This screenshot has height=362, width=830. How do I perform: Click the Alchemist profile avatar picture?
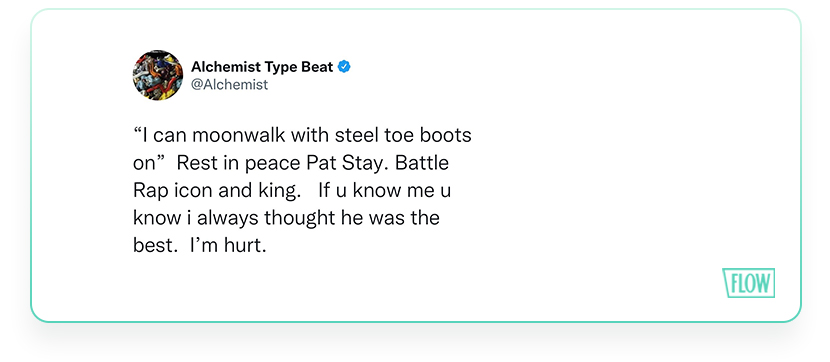(x=157, y=76)
